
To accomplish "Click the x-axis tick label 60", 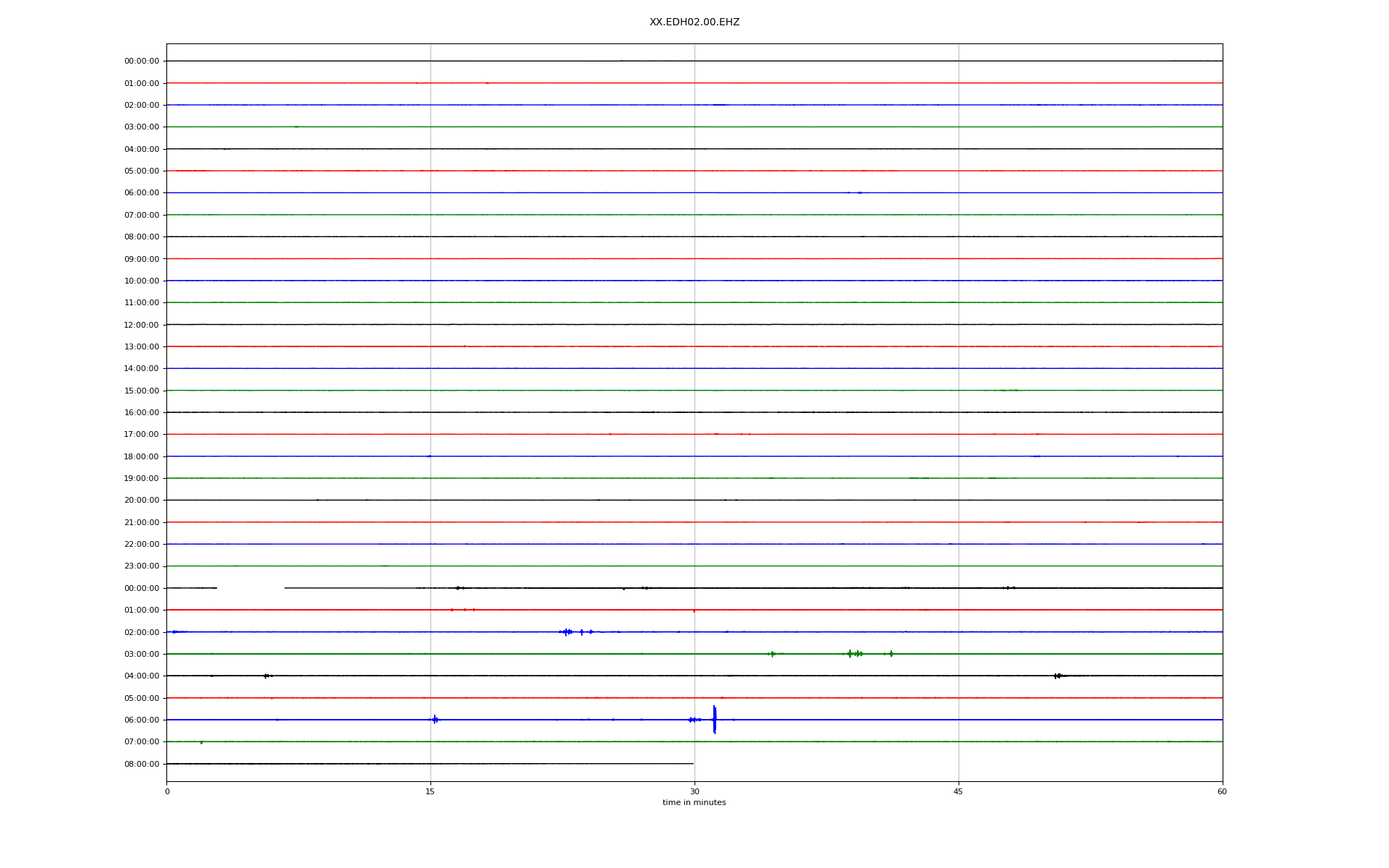I will pos(1222,791).
